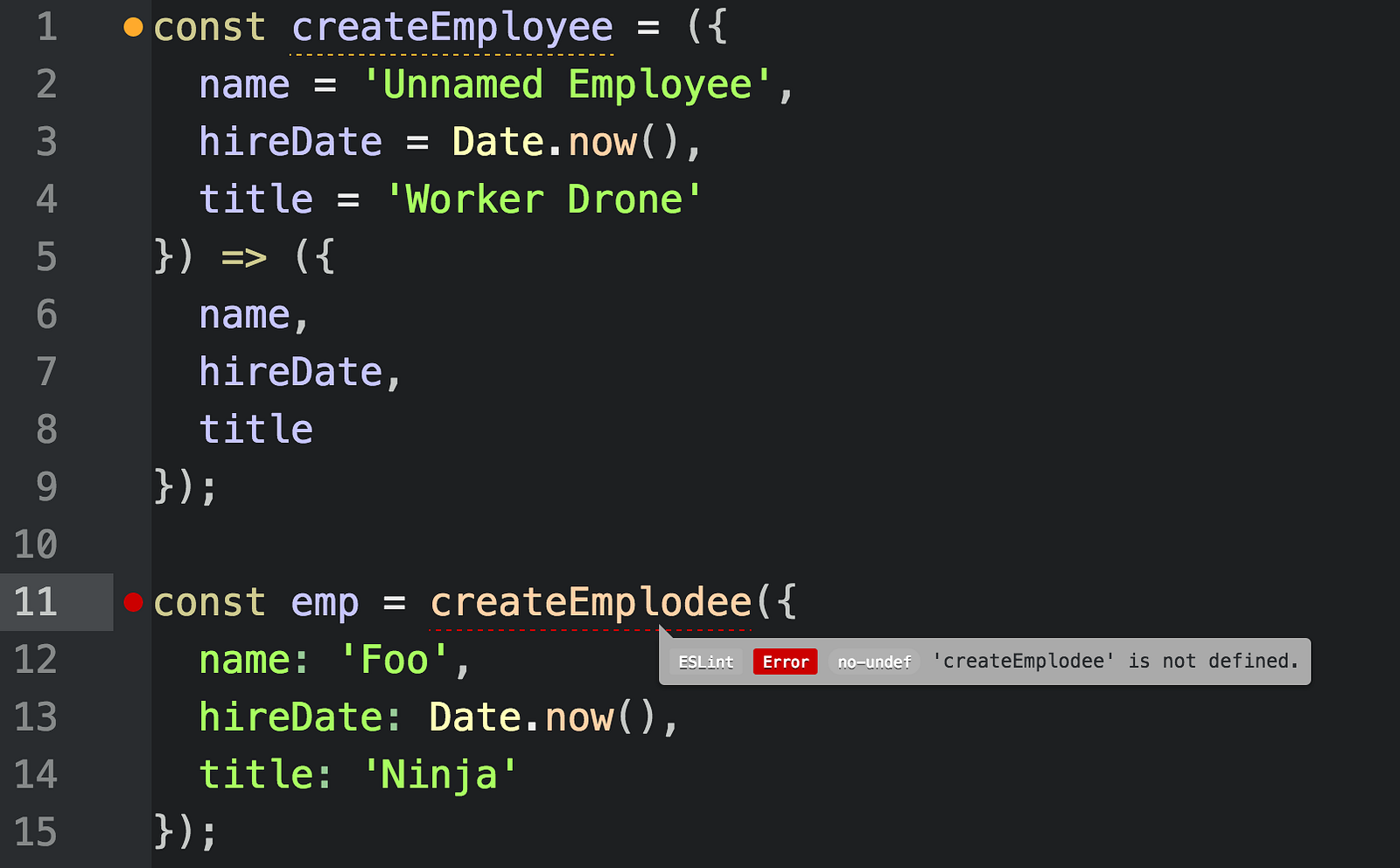The image size is (1400, 868).
Task: Select line number 1 in the gutter
Action: pos(46,27)
